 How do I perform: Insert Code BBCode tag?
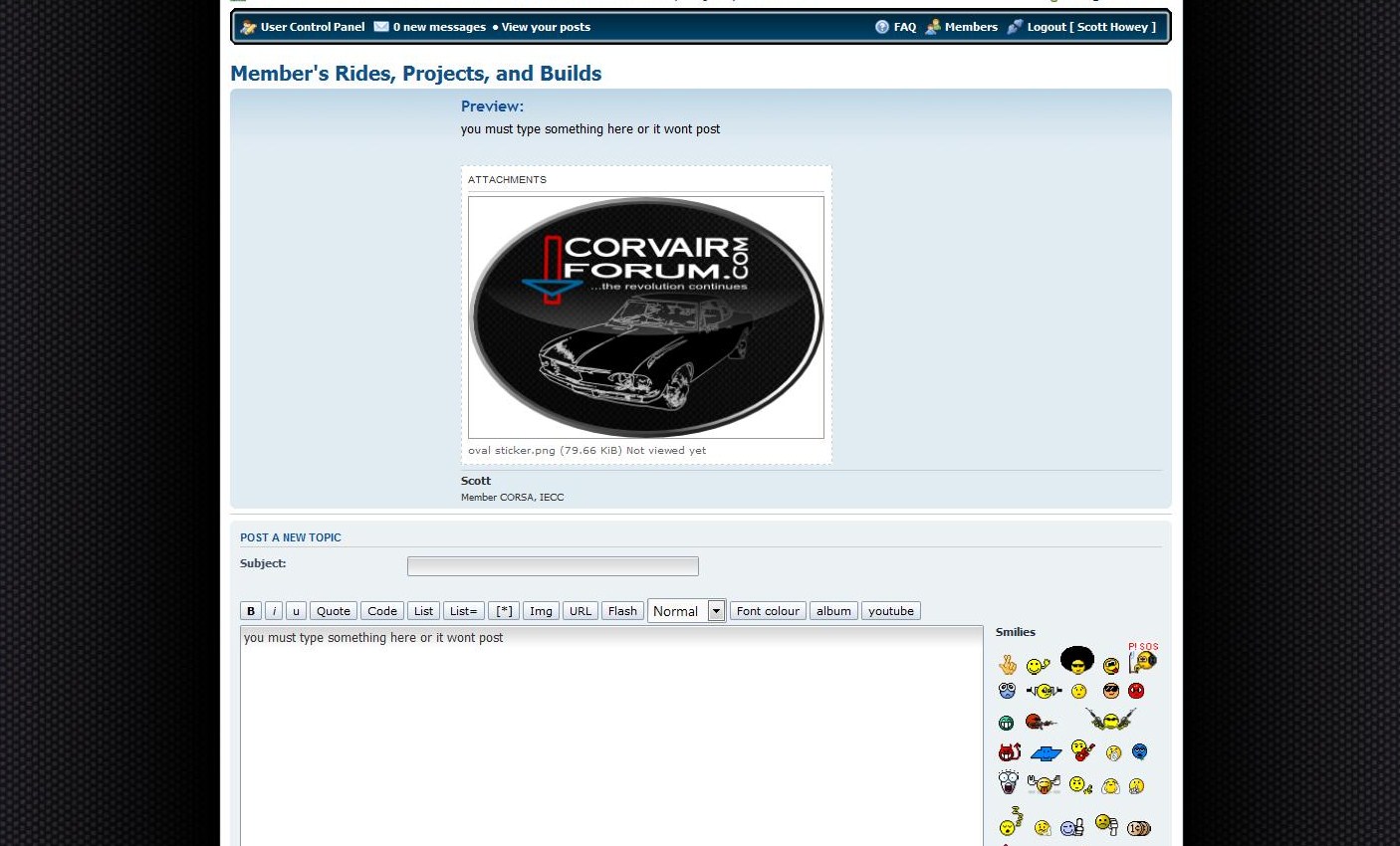coord(382,611)
